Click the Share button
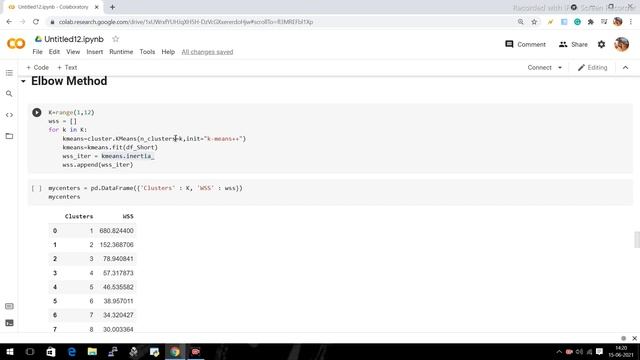 click(x=573, y=44)
